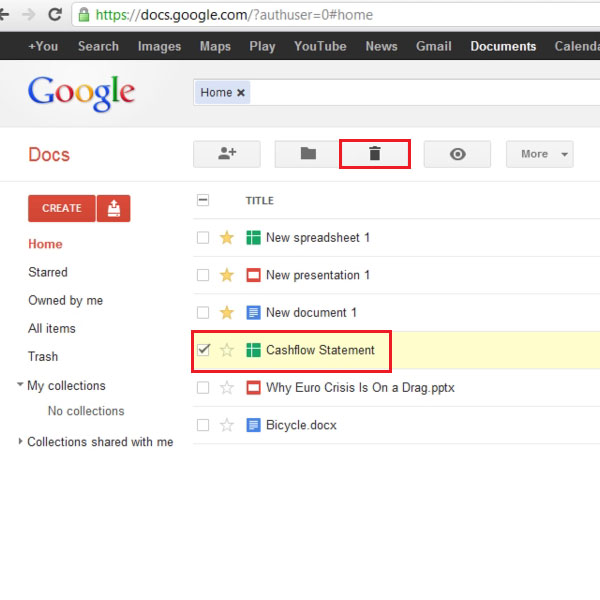The width and height of the screenshot is (600, 600).
Task: Click Documents in the Google bar
Action: [503, 46]
